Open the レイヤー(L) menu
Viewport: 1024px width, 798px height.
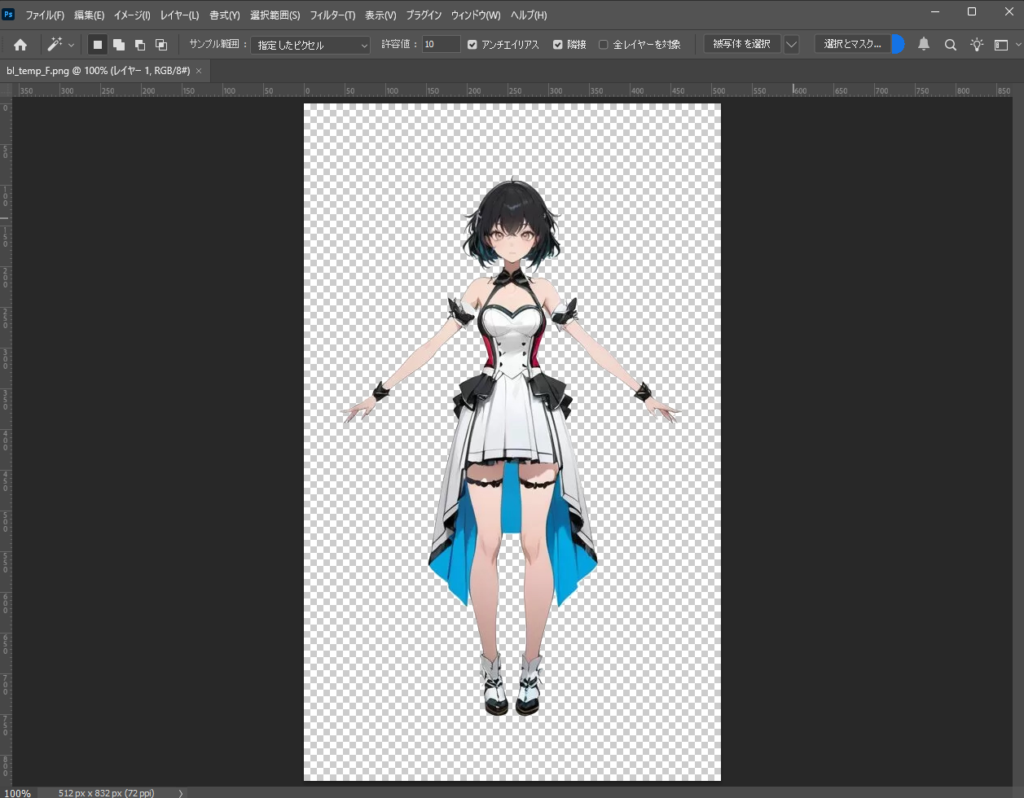tap(180, 16)
